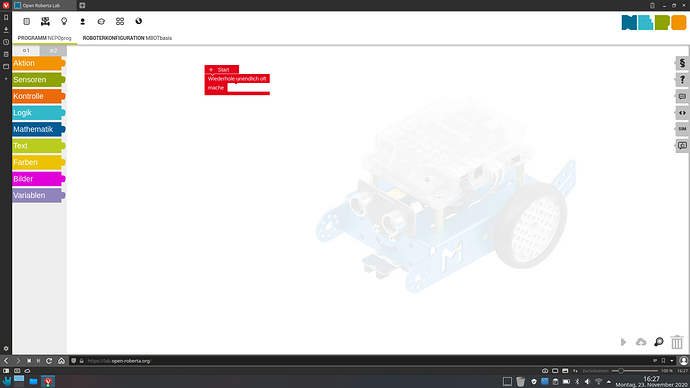
Task: Click the trash can on workspace
Action: point(677,342)
